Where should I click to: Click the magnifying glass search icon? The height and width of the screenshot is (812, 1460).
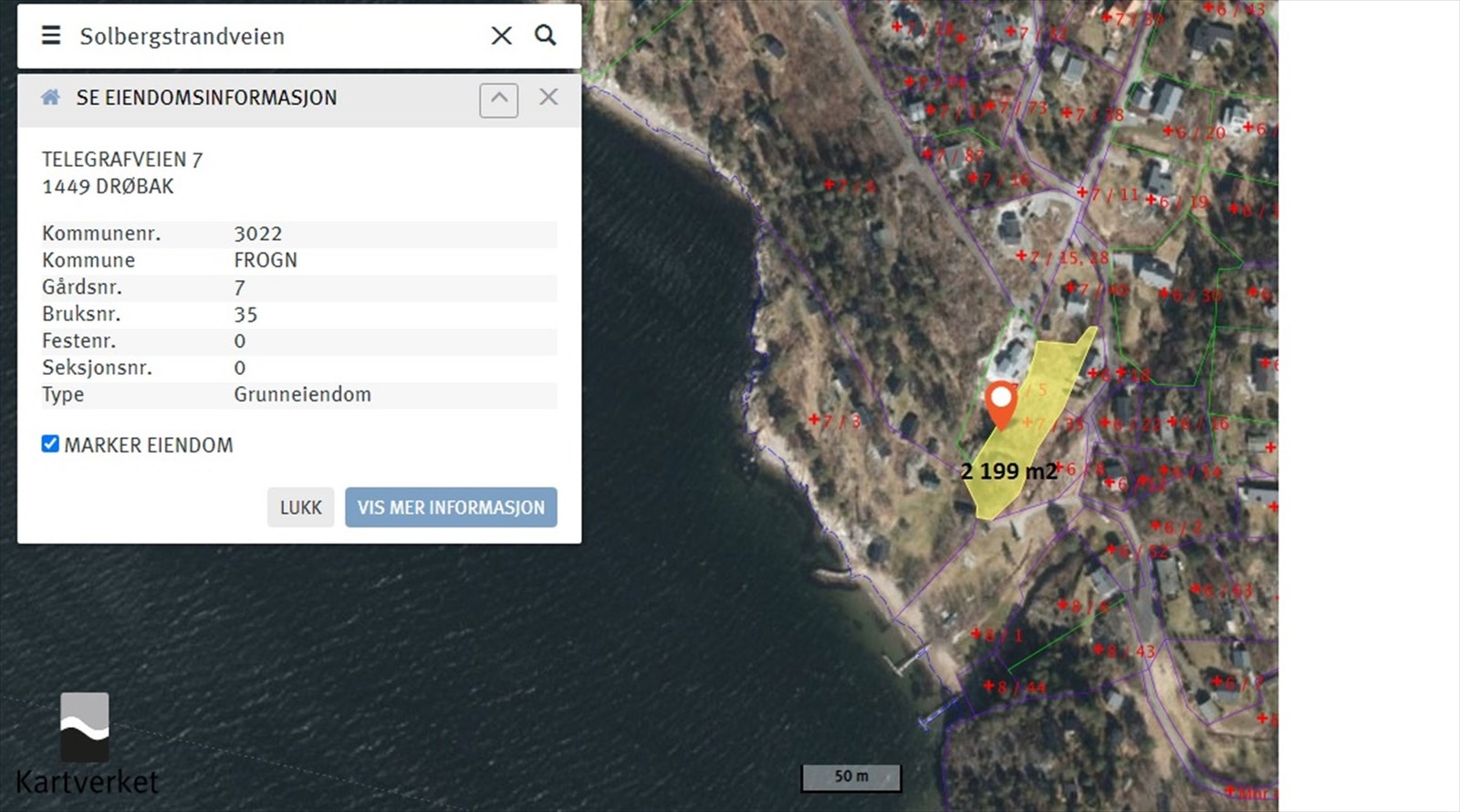pos(546,35)
